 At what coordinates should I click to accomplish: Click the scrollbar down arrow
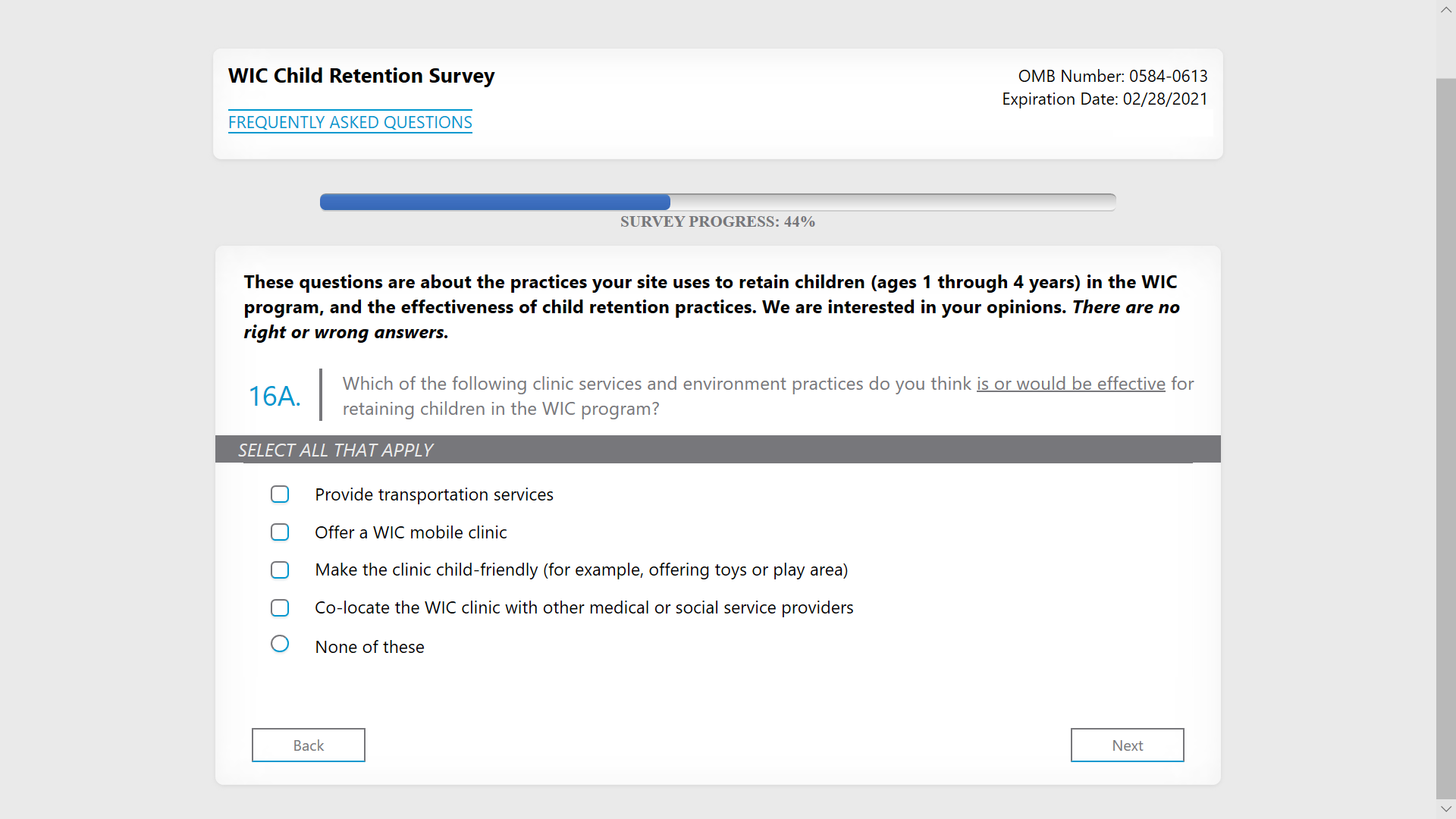(1445, 809)
